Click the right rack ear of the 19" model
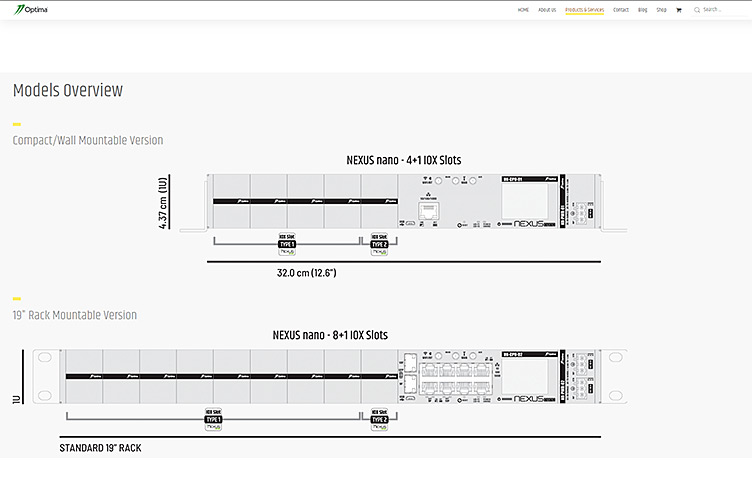The height and width of the screenshot is (480, 752). click(615, 376)
